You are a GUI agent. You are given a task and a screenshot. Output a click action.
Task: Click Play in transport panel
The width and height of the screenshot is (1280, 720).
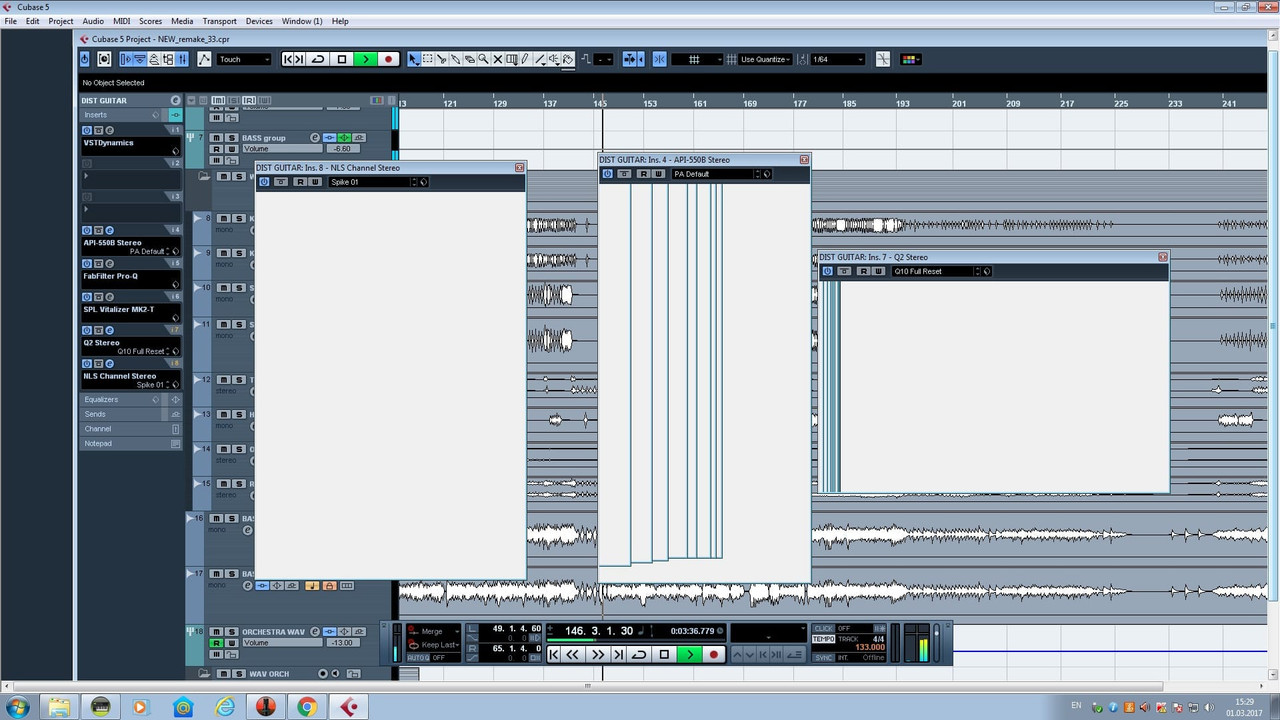(x=689, y=654)
